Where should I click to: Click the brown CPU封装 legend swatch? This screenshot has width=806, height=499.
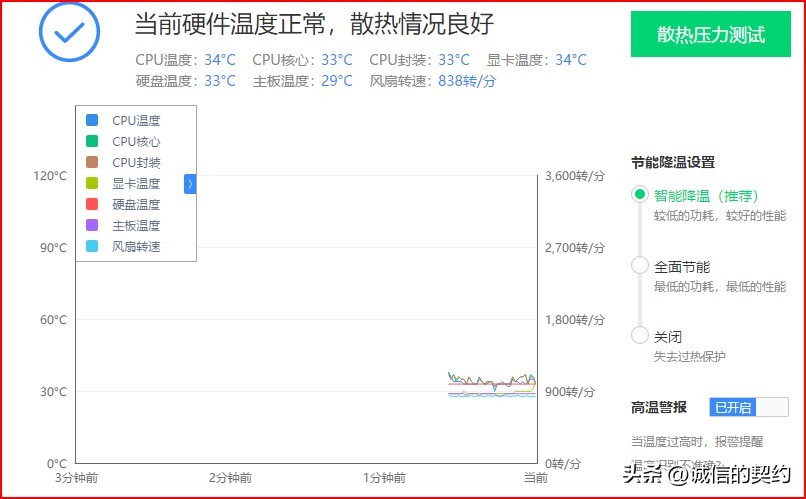tap(92, 162)
